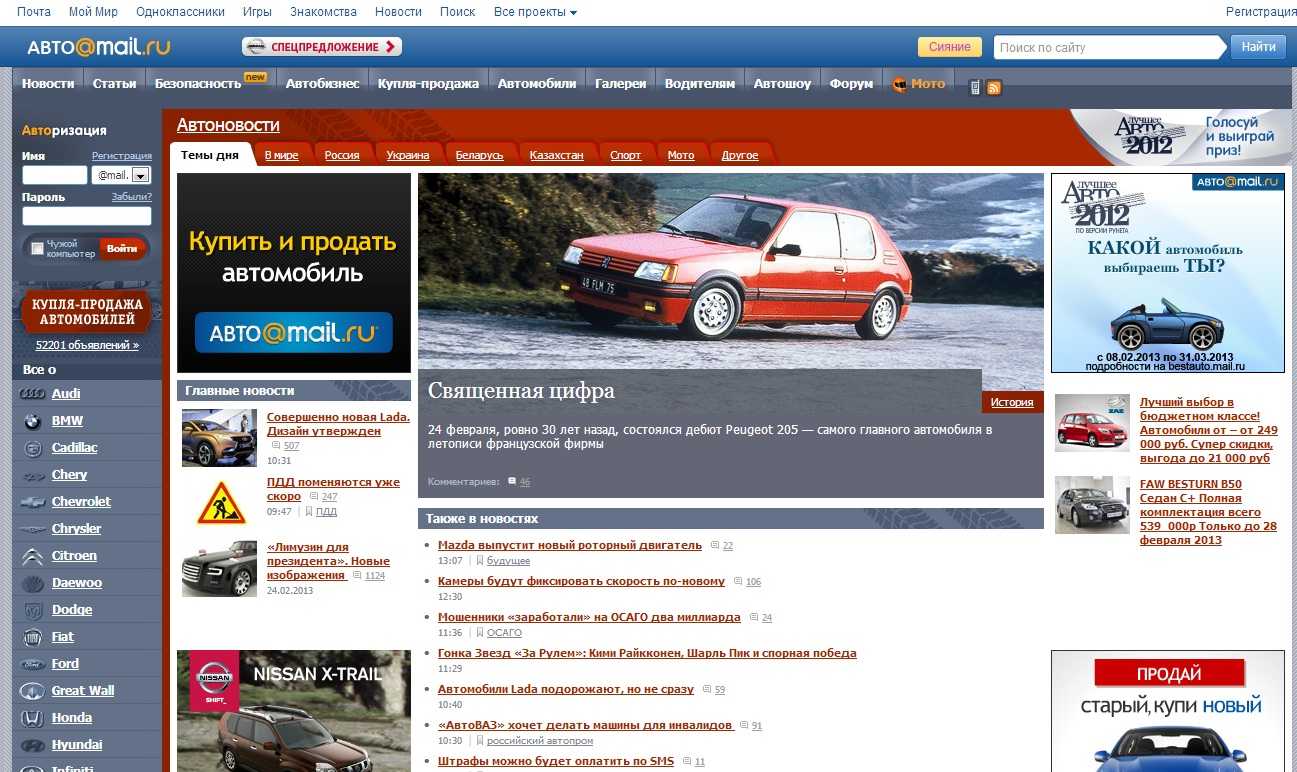Open the ПДД поменяются уже скоро headline
Image resolution: width=1297 pixels, height=772 pixels.
point(333,489)
